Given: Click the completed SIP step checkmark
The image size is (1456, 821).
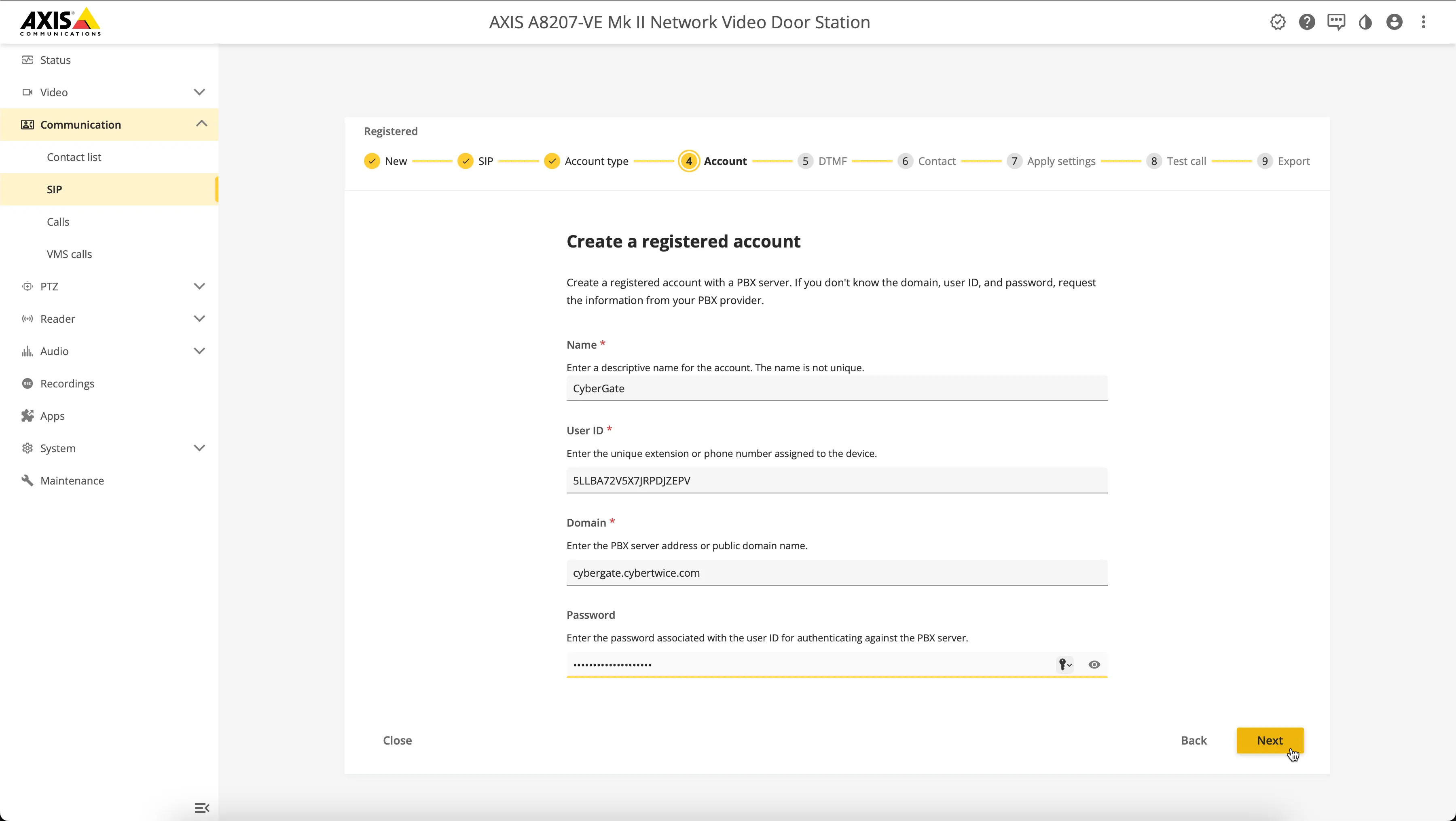Looking at the screenshot, I should [x=465, y=161].
